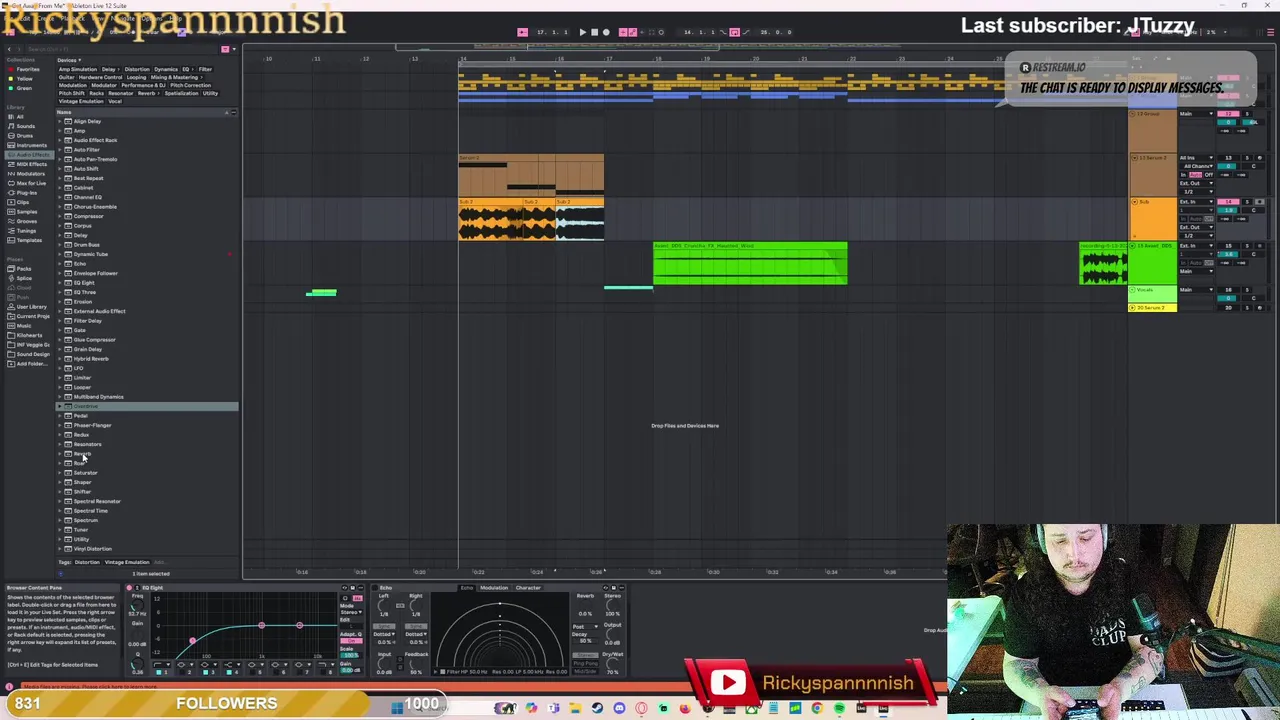This screenshot has height=720, width=1280.
Task: Toggle the Adapt. Q On button
Action: 350,641
